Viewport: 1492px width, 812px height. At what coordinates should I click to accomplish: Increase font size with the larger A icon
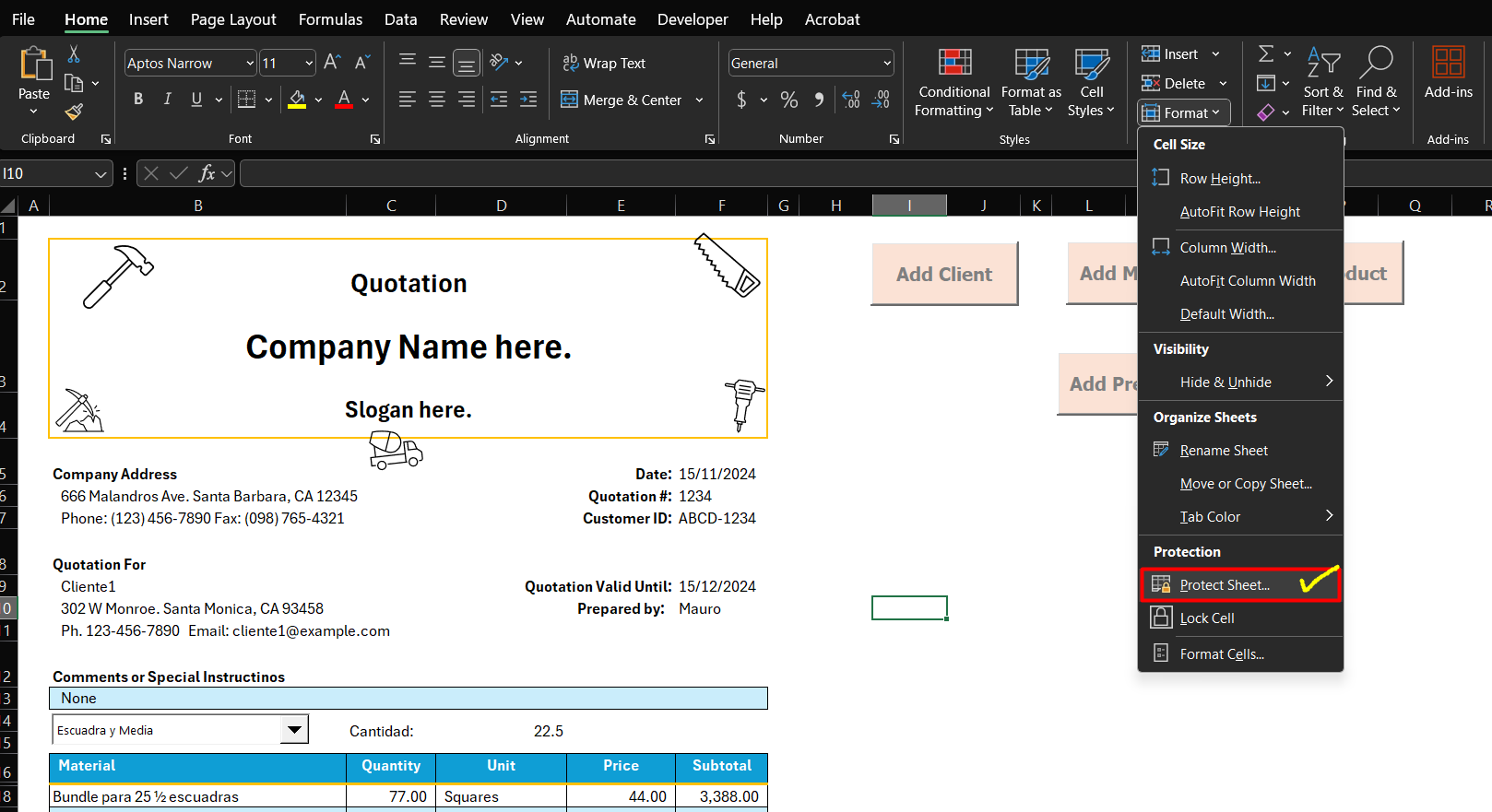pyautogui.click(x=333, y=63)
